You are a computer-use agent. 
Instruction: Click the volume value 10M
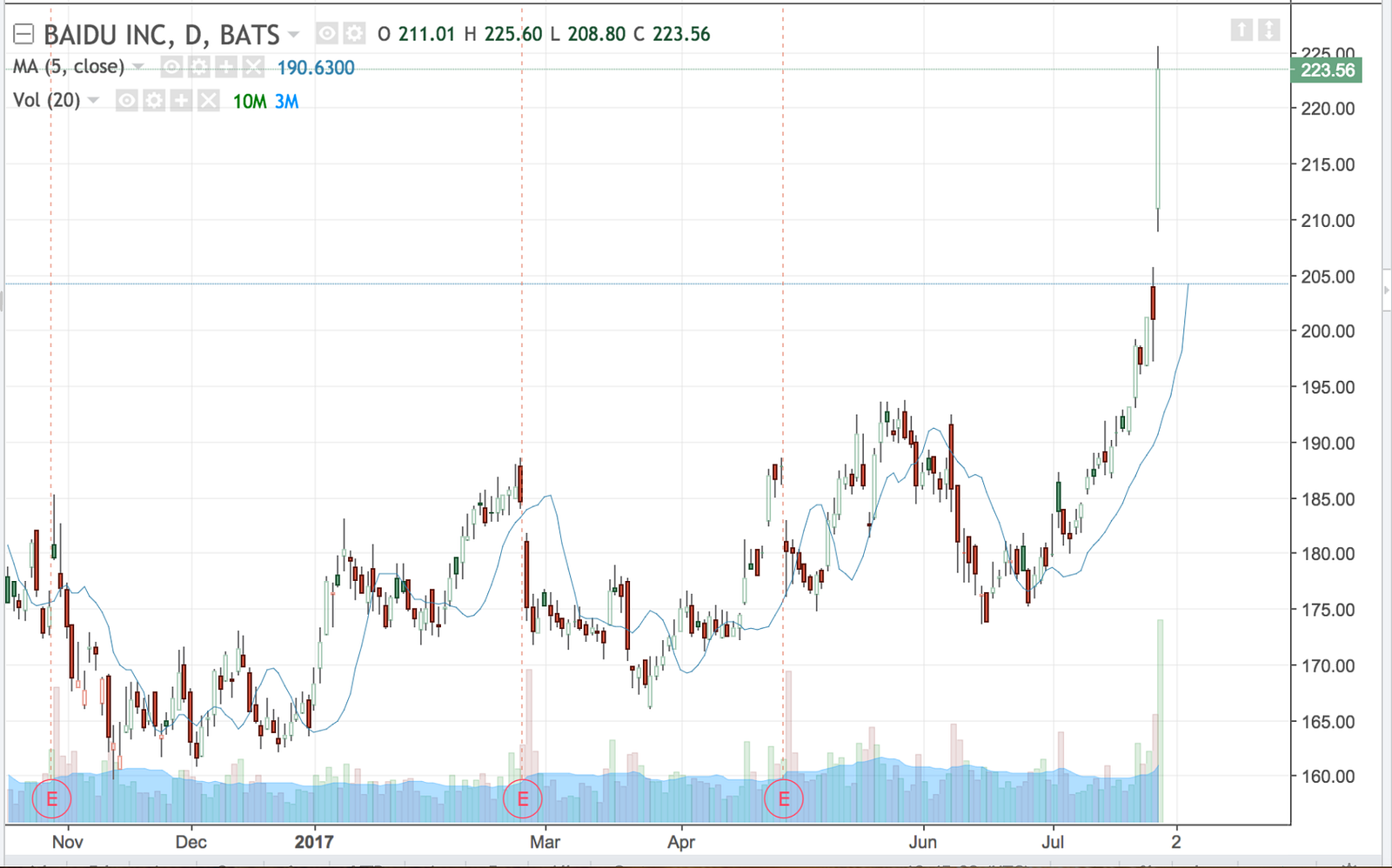250,102
